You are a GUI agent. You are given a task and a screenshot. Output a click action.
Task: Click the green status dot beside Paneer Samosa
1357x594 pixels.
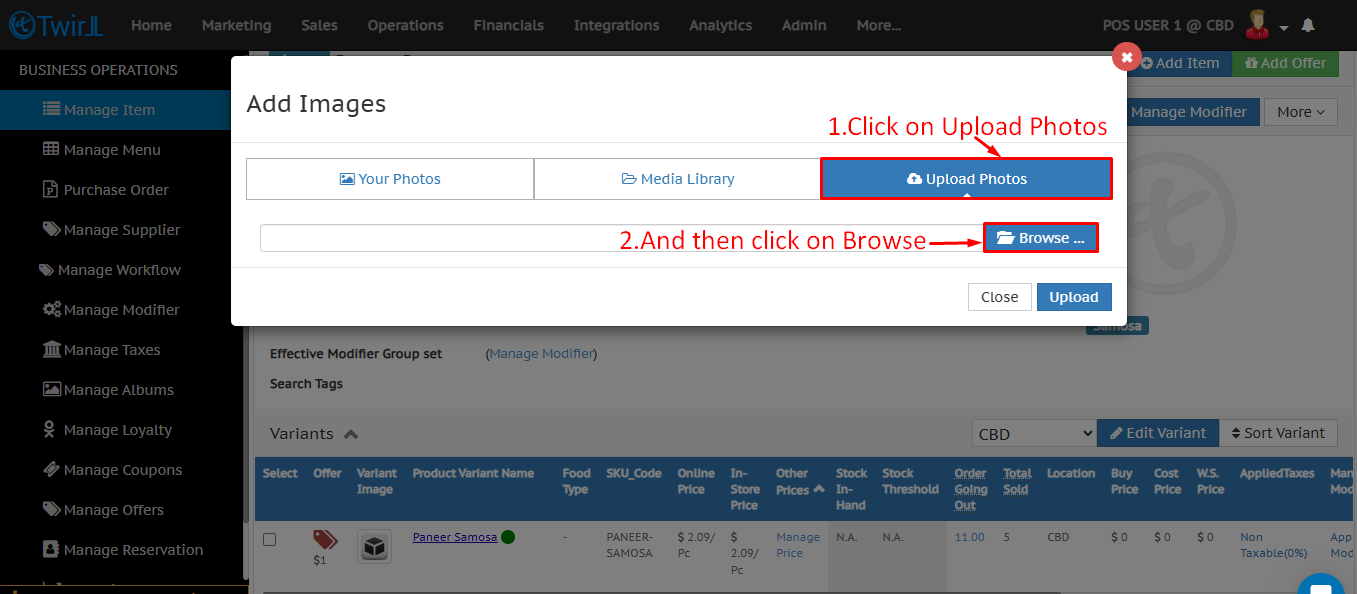[x=508, y=537]
